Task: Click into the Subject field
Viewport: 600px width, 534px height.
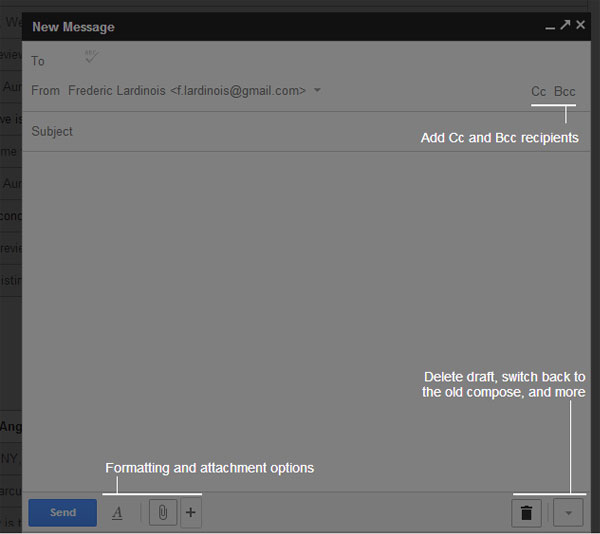Action: (x=306, y=131)
